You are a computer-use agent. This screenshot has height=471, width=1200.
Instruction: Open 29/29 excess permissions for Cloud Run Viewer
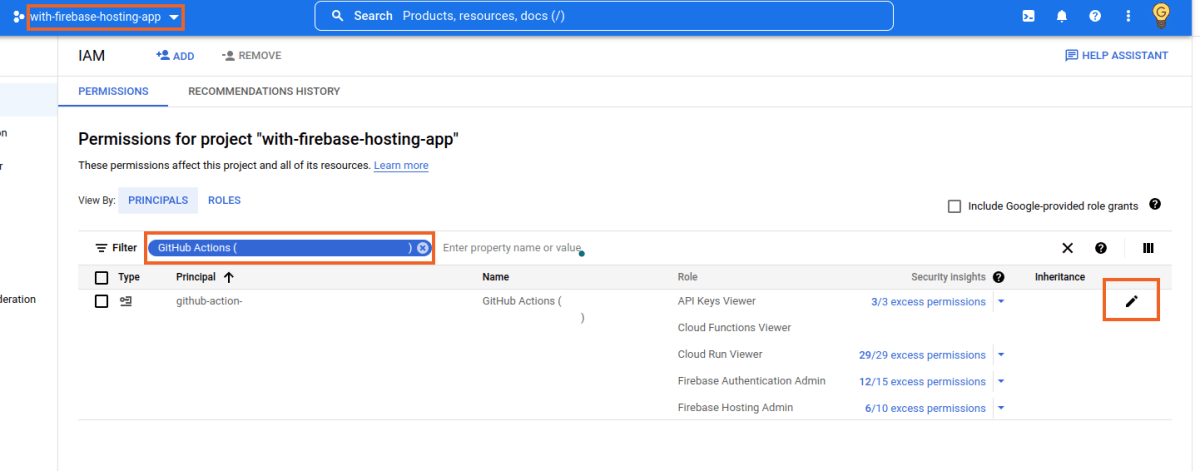pyautogui.click(x=922, y=355)
